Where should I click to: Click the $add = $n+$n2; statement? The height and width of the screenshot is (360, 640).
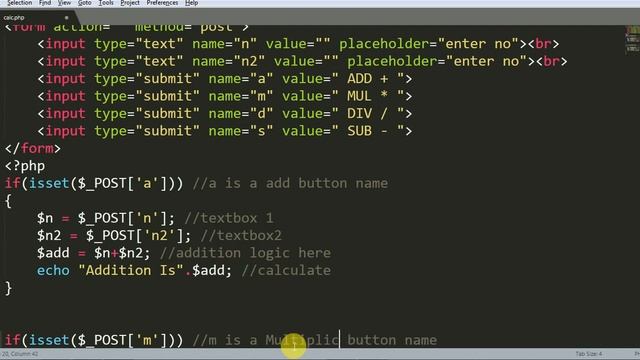tap(93, 253)
